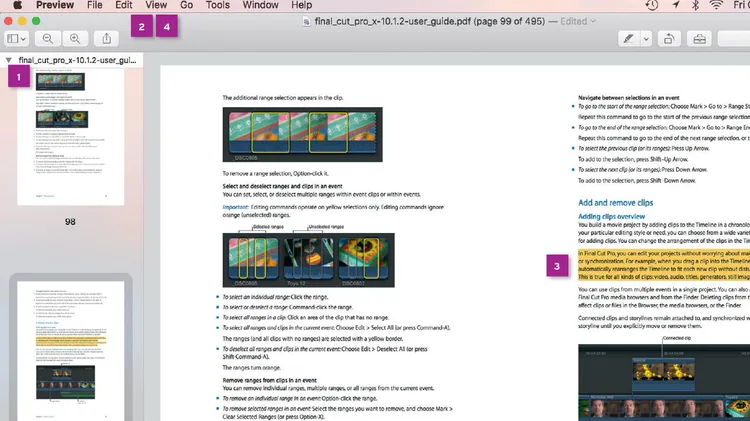Open the highlight color dropdown arrow
Screen dimensions: 750x421
pos(646,39)
